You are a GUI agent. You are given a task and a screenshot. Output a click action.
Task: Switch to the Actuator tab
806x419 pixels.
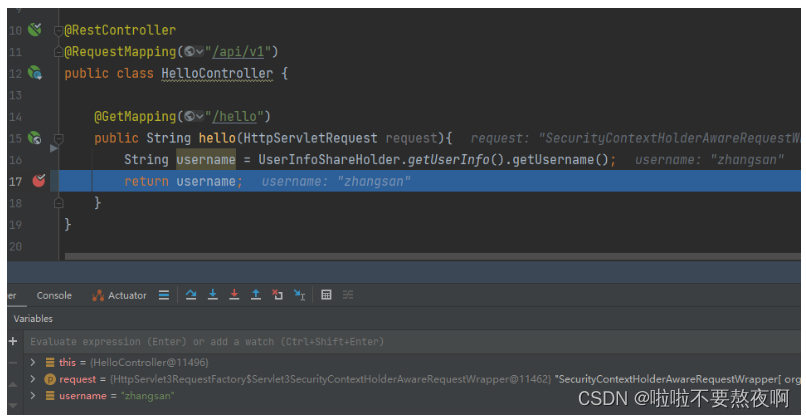click(x=119, y=295)
